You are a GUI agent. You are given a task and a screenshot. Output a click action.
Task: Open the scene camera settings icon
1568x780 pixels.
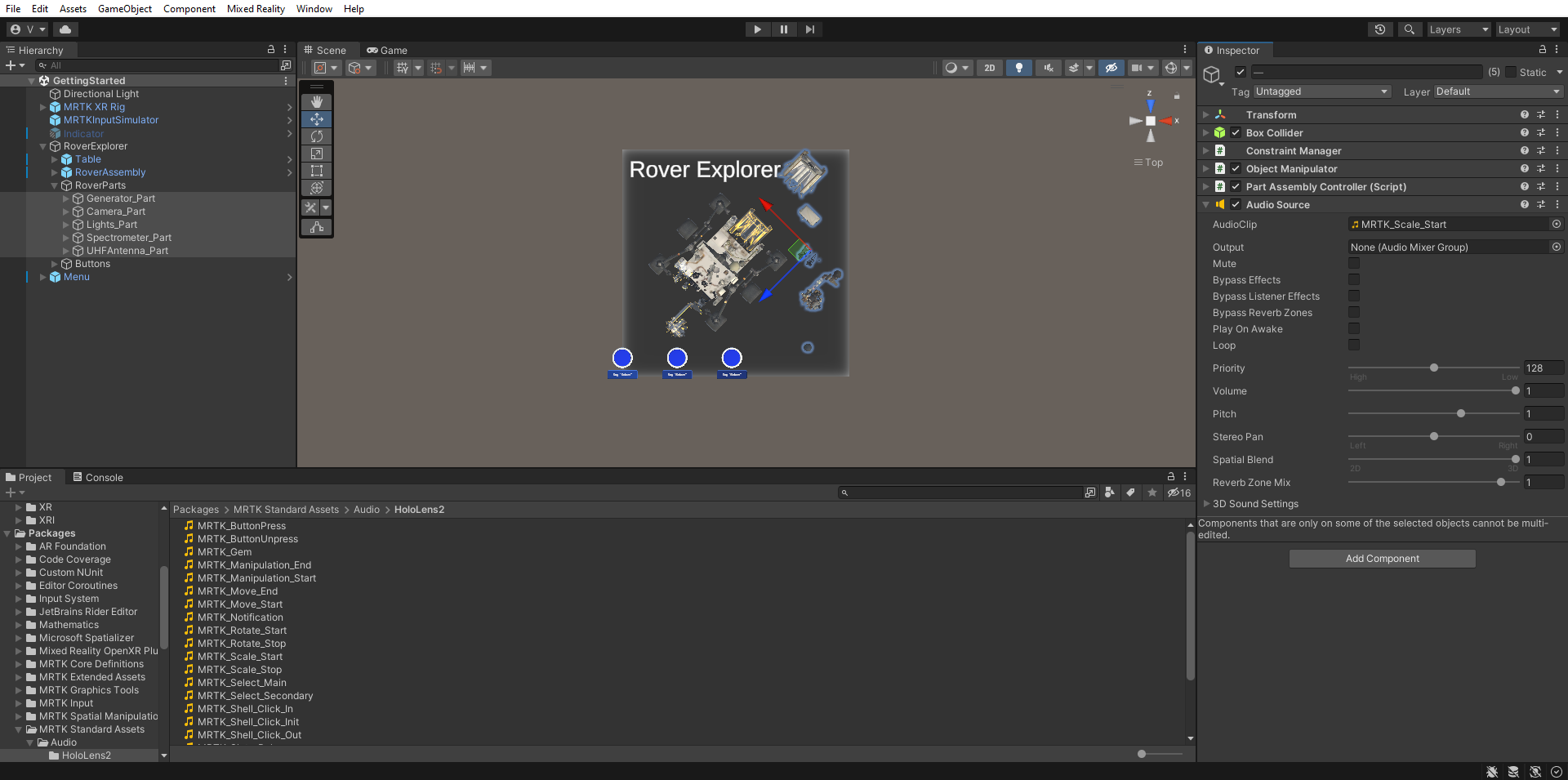tap(1137, 68)
